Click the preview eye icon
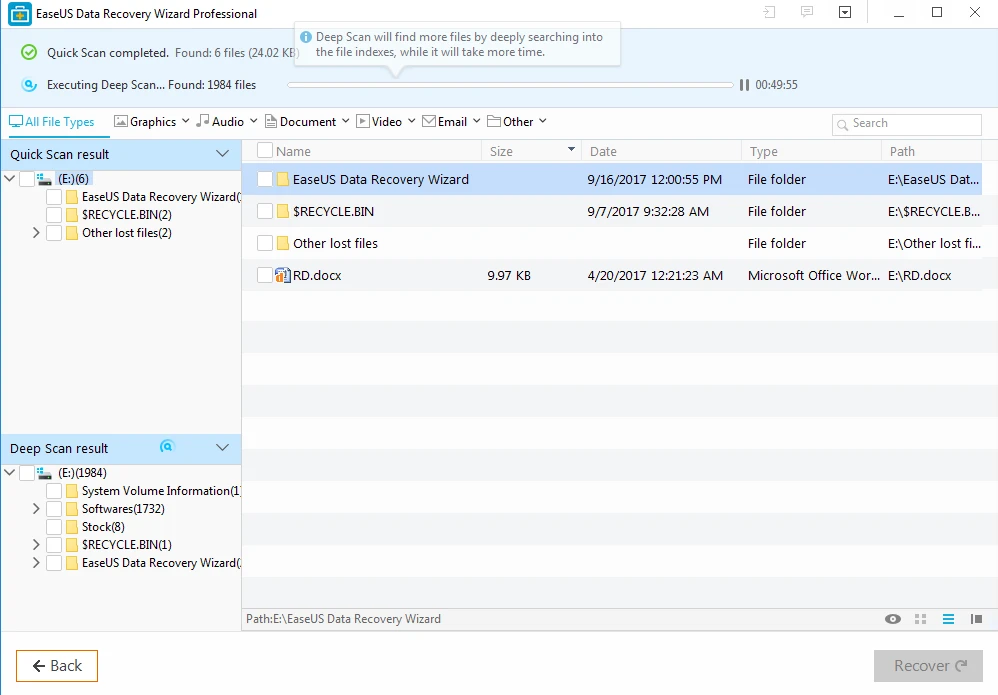 pos(893,619)
